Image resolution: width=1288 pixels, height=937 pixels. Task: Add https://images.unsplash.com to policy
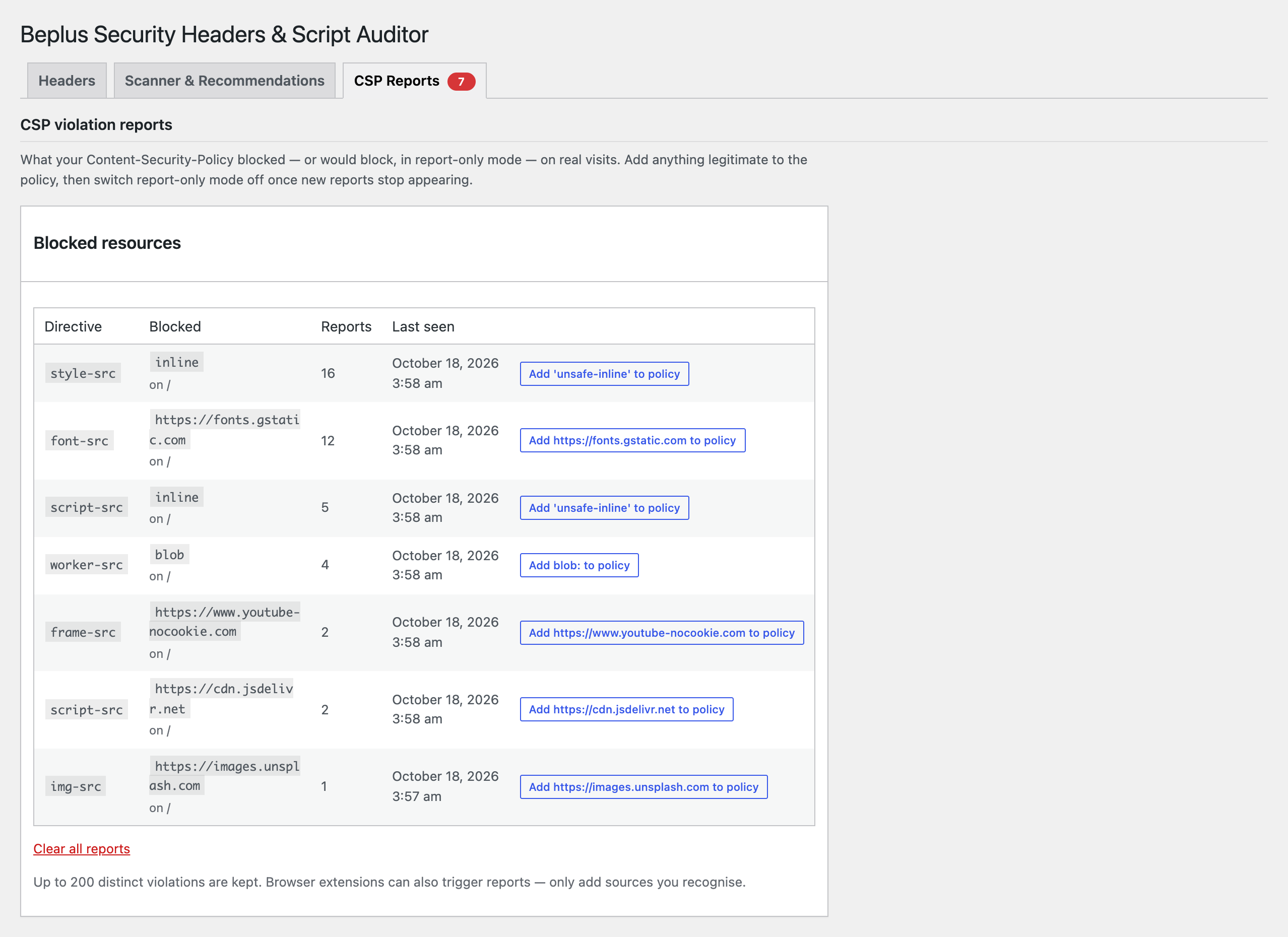click(643, 787)
